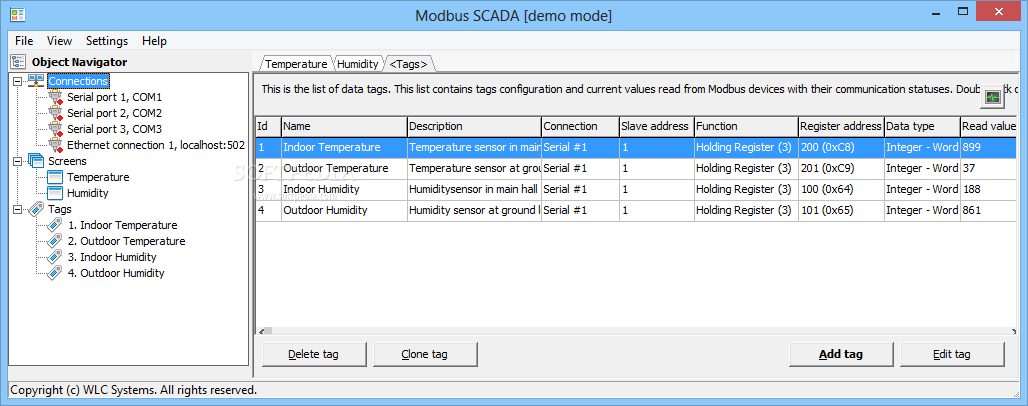
Task: Switch to the Humidity tab
Action: [357, 64]
